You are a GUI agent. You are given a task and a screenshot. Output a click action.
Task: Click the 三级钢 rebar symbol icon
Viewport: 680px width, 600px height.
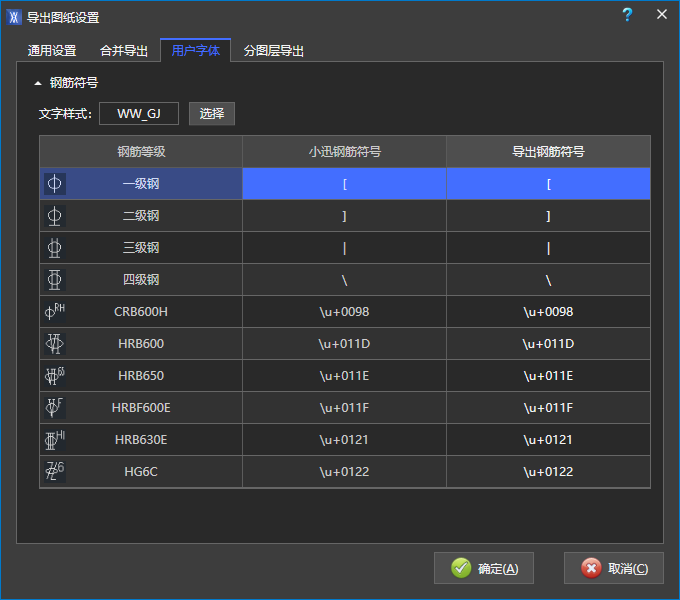pos(55,248)
